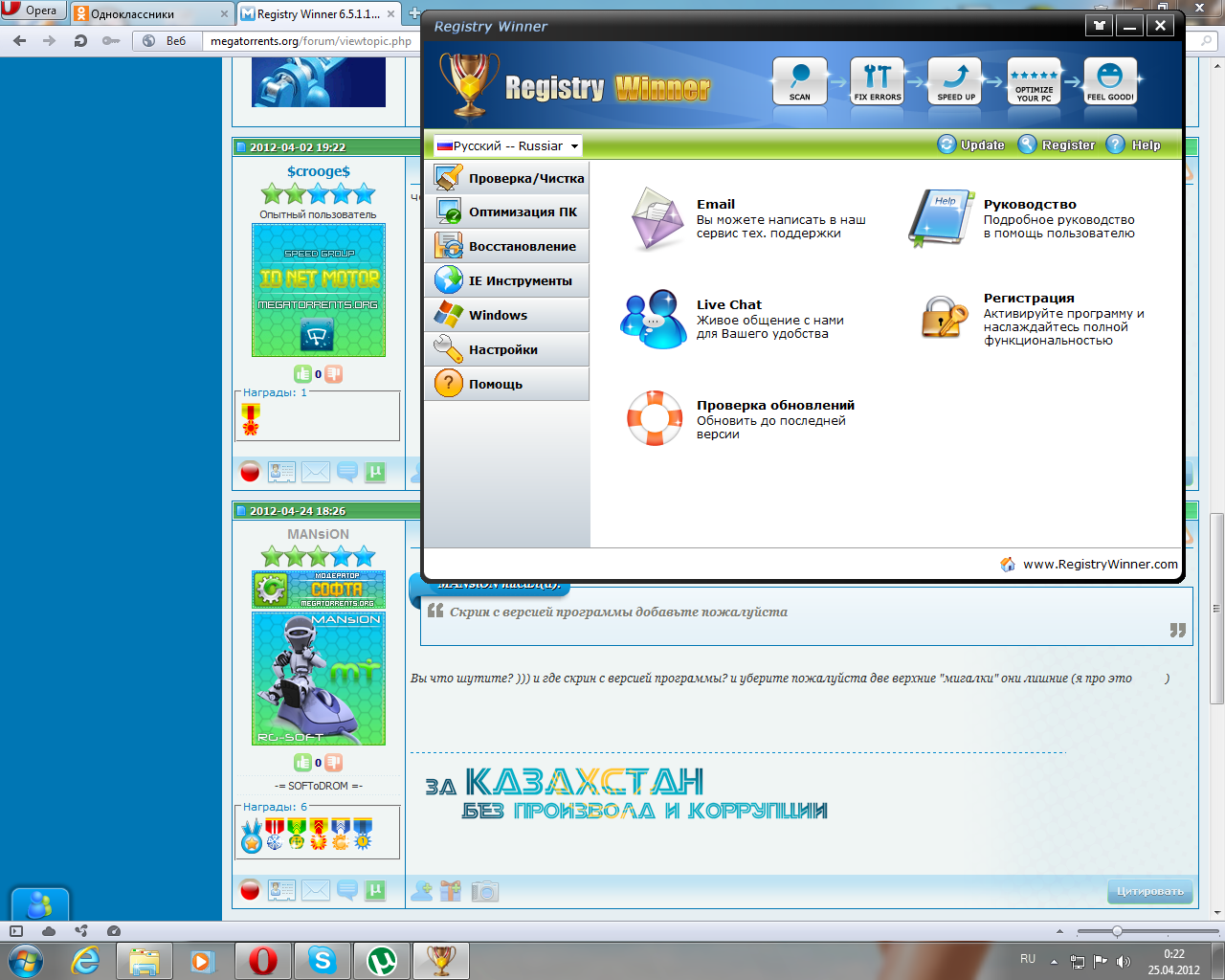Screen dimensions: 1225x980
Task: Open the Email support envelope icon
Action: coord(656,218)
